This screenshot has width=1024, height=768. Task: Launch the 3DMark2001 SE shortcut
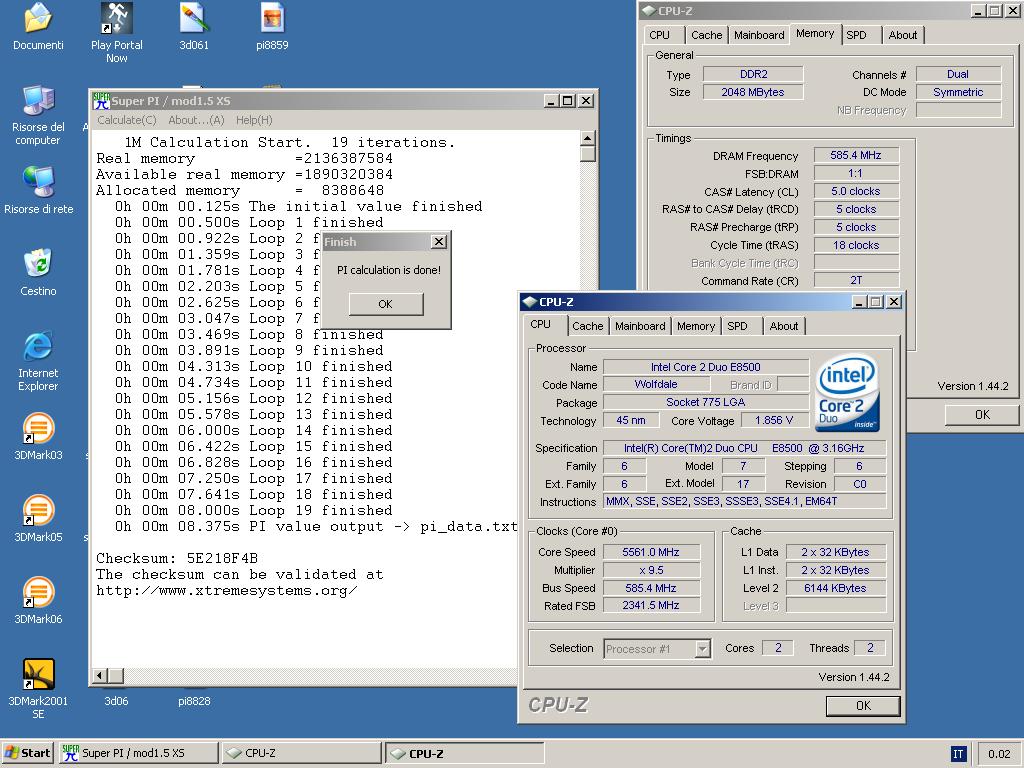[38, 674]
